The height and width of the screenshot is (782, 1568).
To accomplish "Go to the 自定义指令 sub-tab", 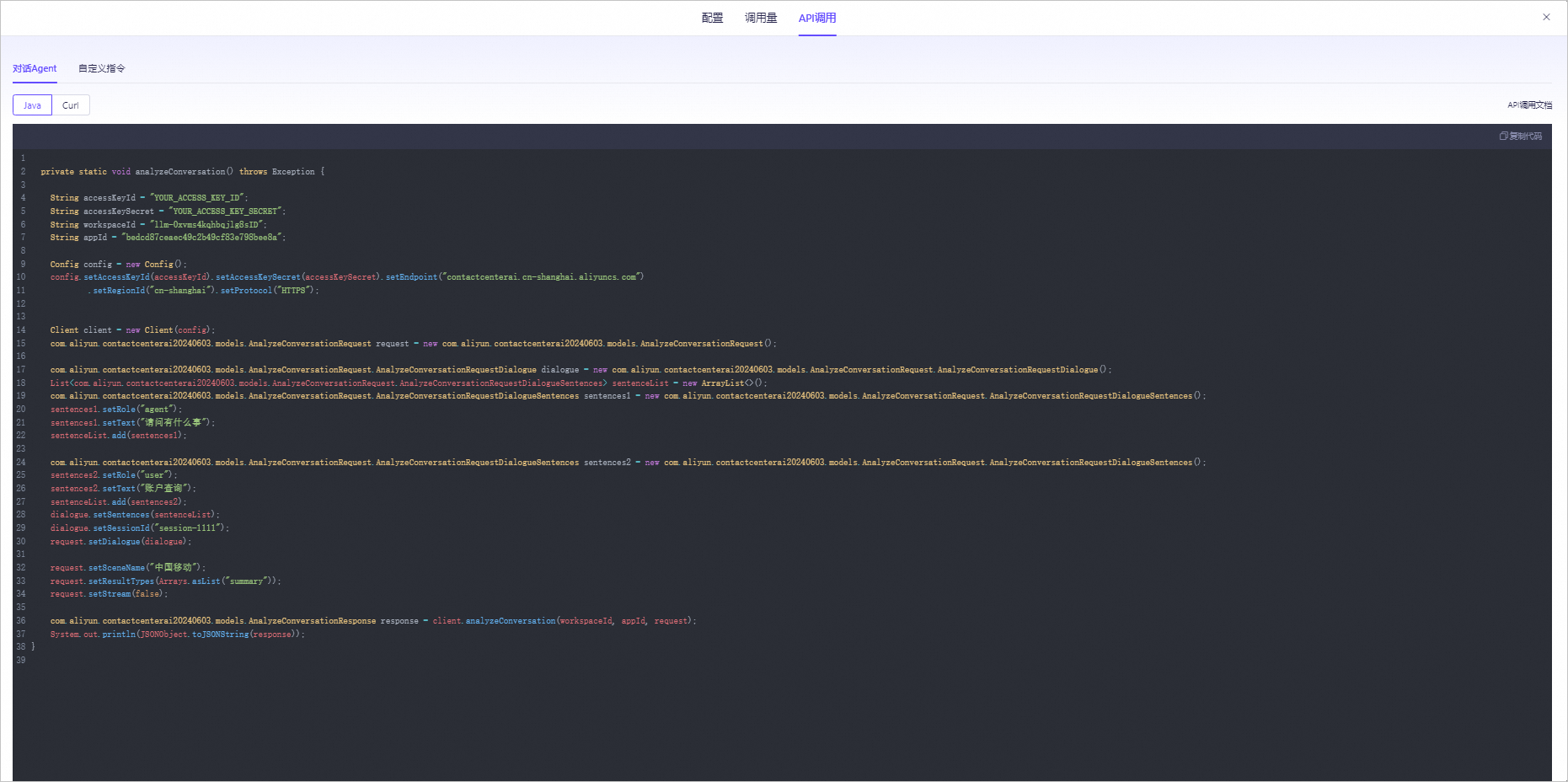I will click(x=102, y=68).
